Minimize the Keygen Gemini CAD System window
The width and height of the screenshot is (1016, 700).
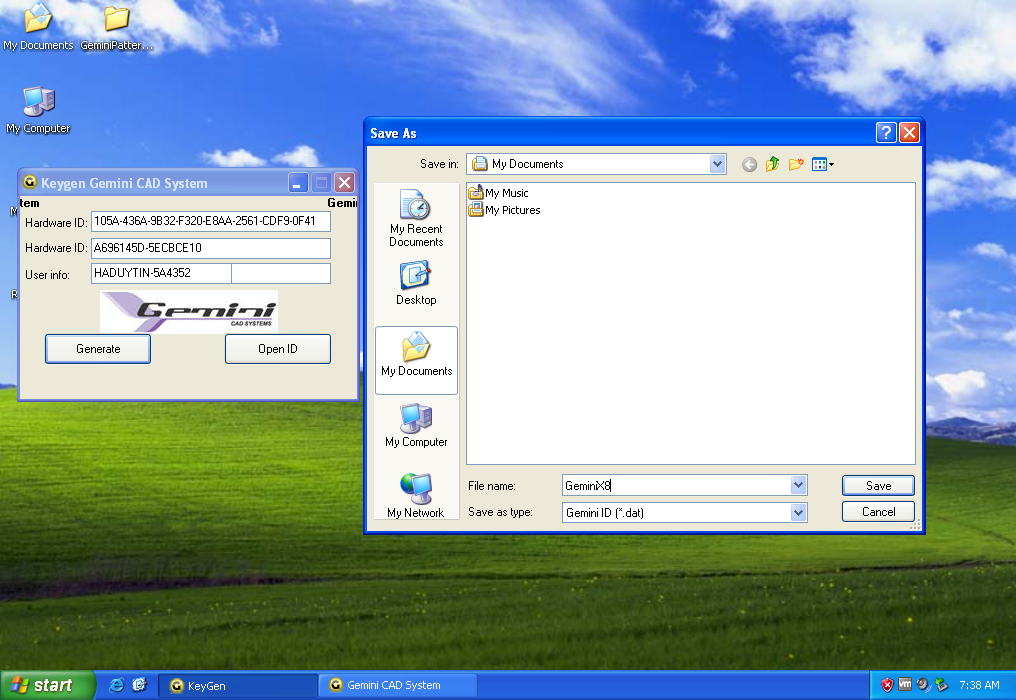298,183
